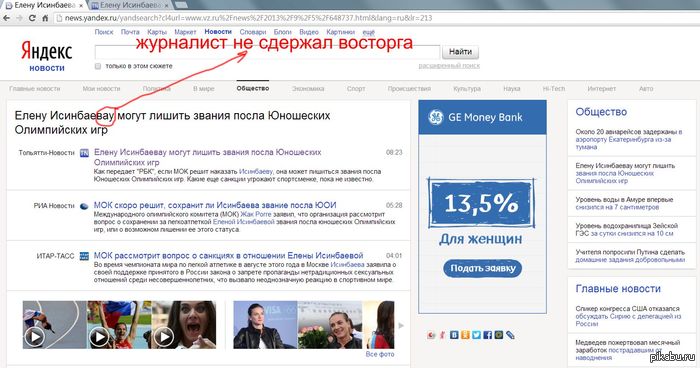Open the Маркет service link

pos(185,32)
